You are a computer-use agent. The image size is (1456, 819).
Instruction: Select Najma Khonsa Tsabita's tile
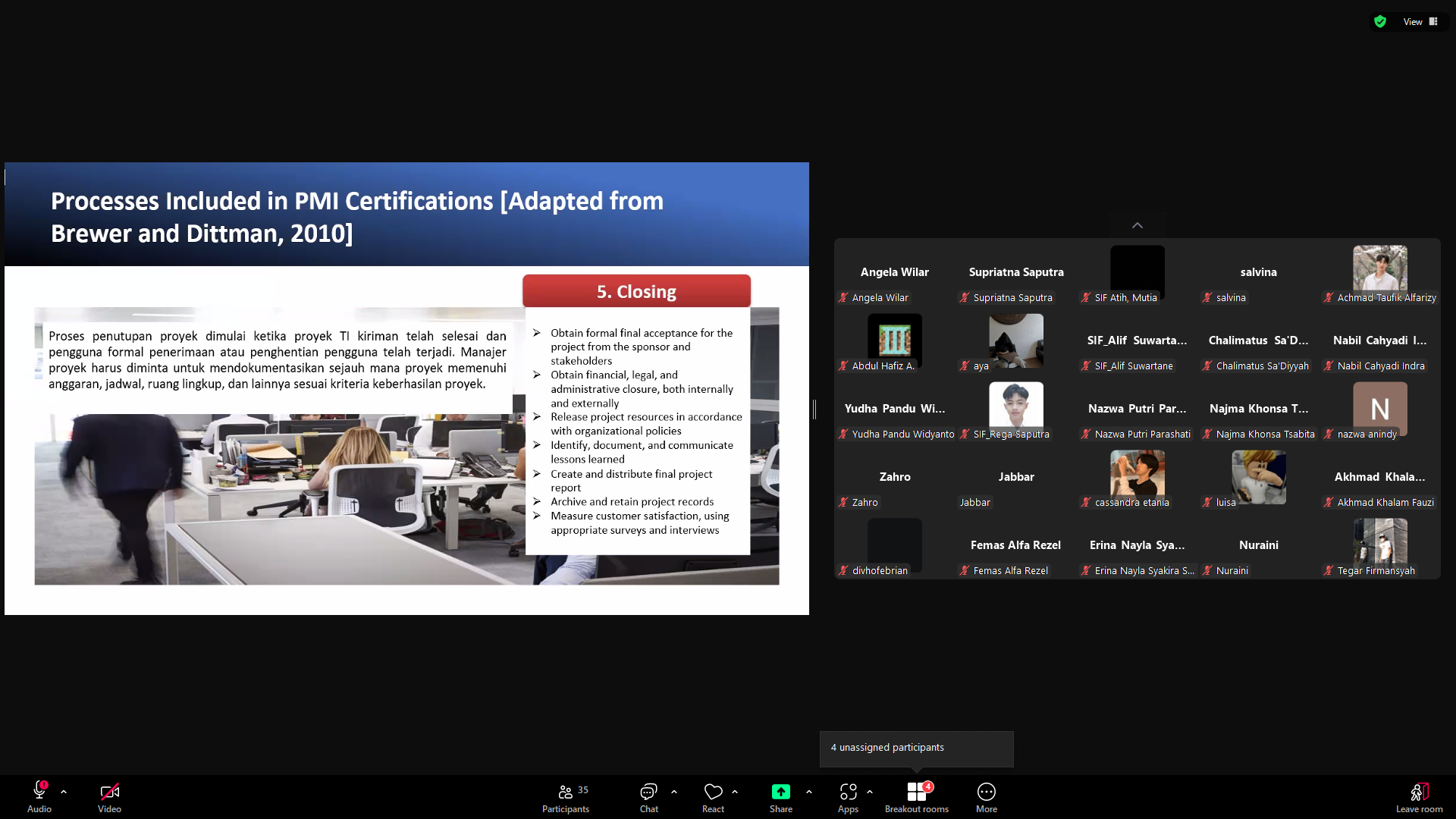click(x=1259, y=409)
